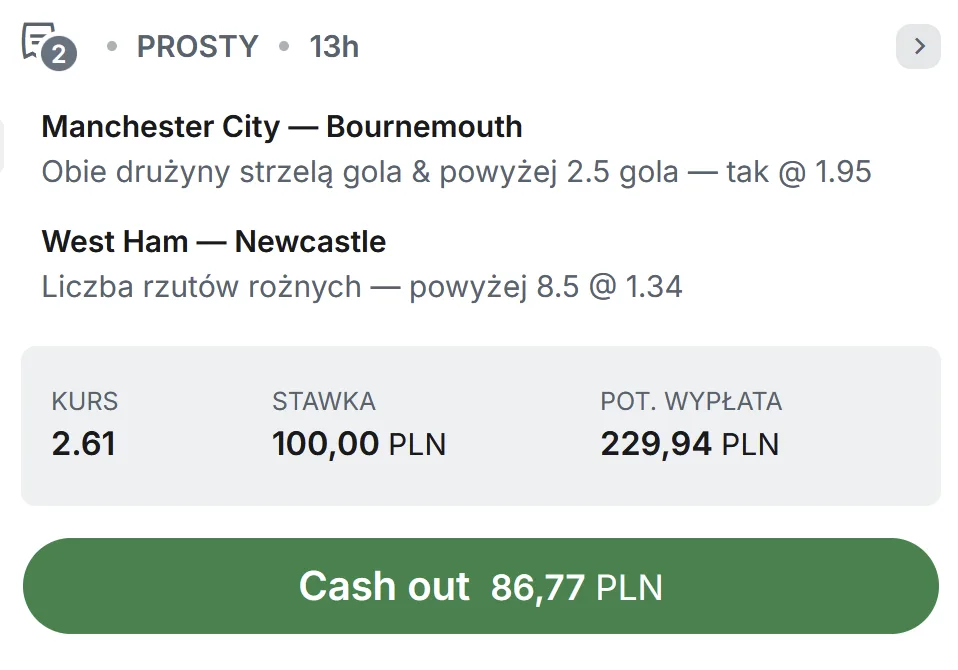Click the dot separator next to PROSTY
The height and width of the screenshot is (670, 958).
(110, 46)
